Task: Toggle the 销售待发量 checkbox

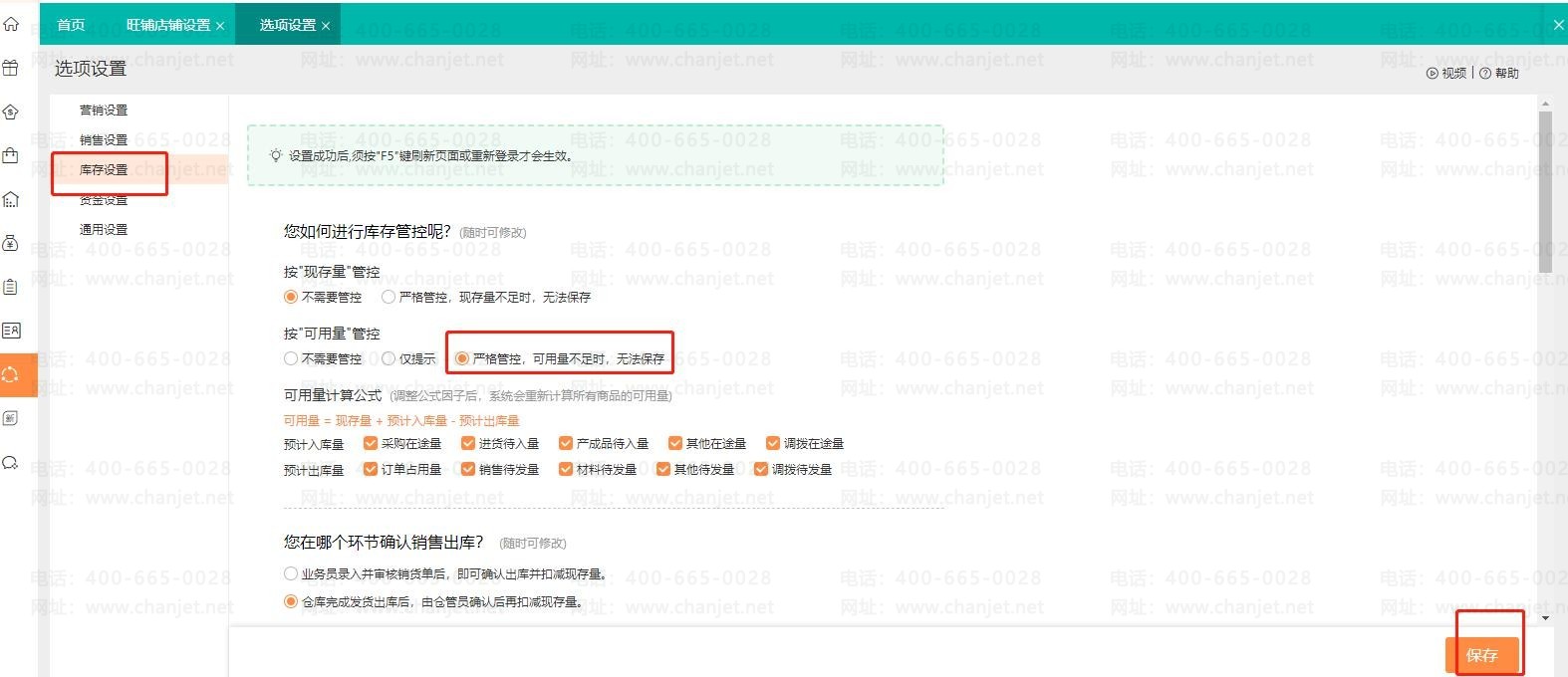Action: click(468, 469)
